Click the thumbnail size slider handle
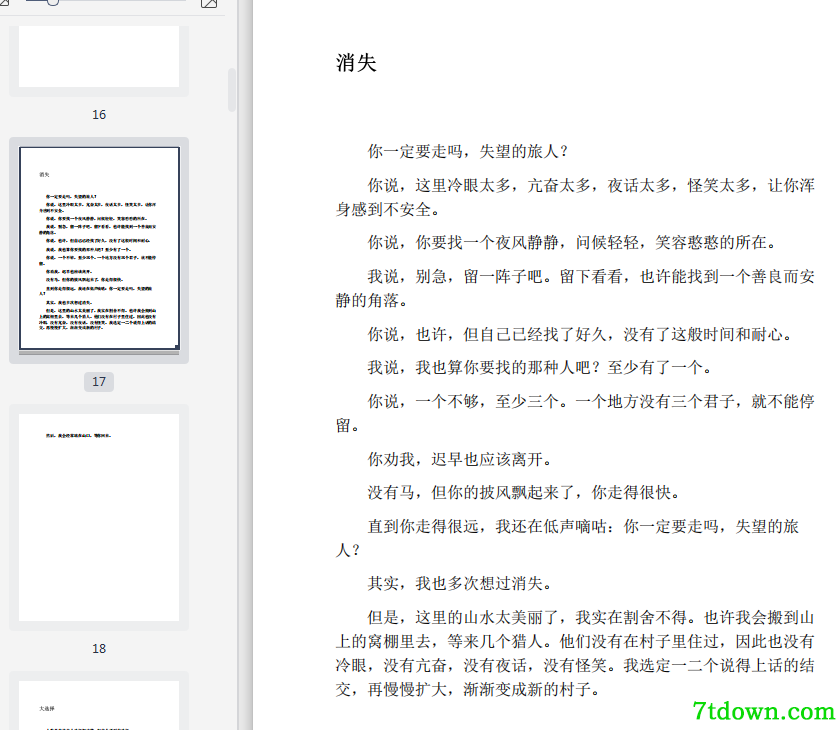Viewport: 839px width, 730px height. [x=52, y=2]
